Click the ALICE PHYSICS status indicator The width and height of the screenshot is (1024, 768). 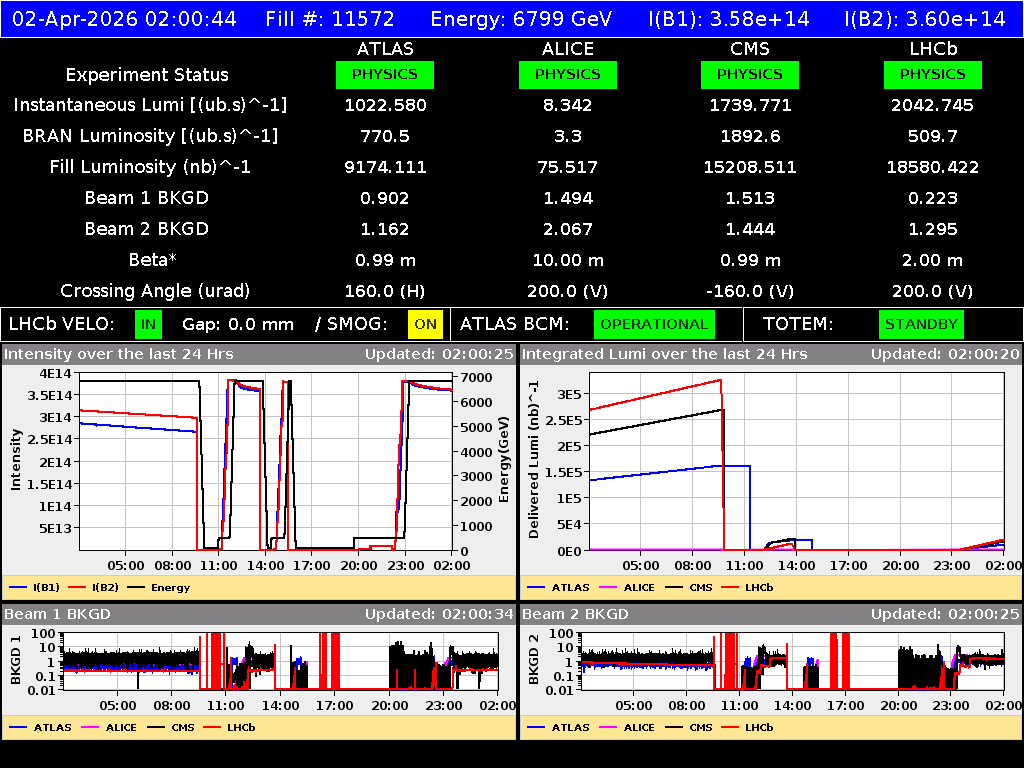[567, 74]
